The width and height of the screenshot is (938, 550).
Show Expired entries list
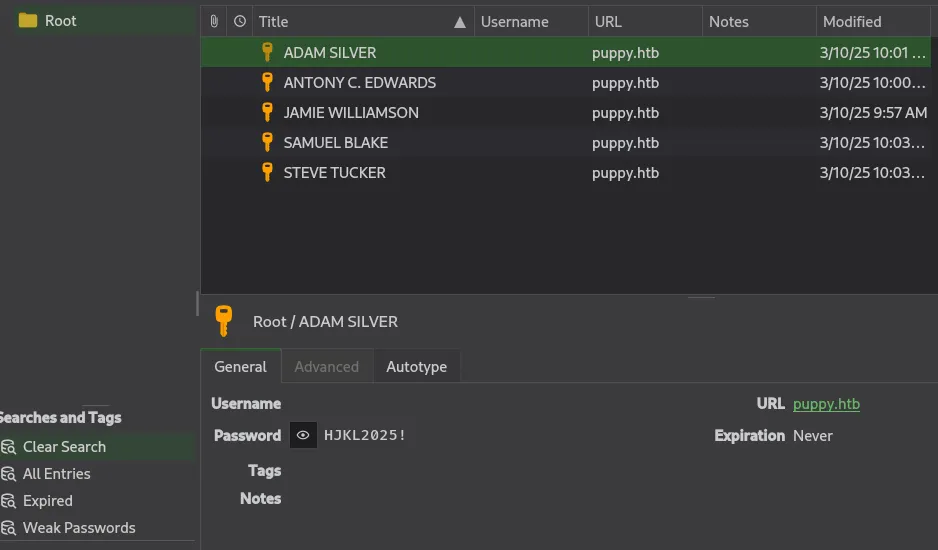coord(48,501)
